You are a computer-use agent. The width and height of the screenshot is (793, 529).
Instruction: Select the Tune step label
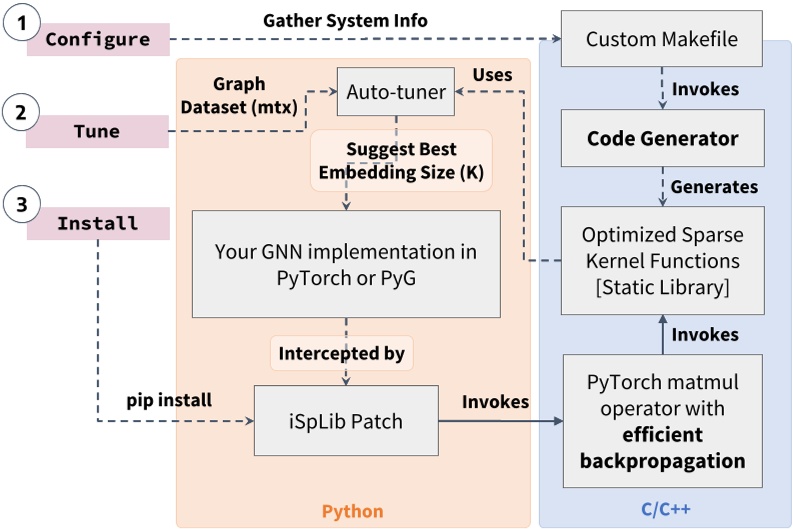coord(97,131)
